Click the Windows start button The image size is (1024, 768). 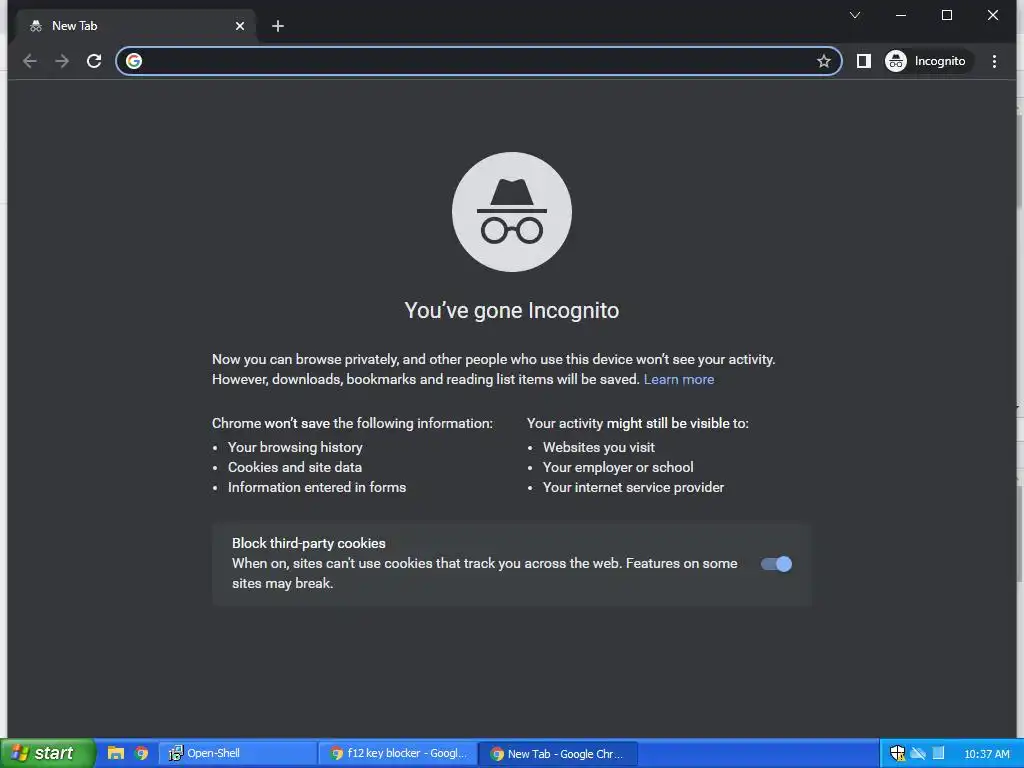pyautogui.click(x=46, y=753)
